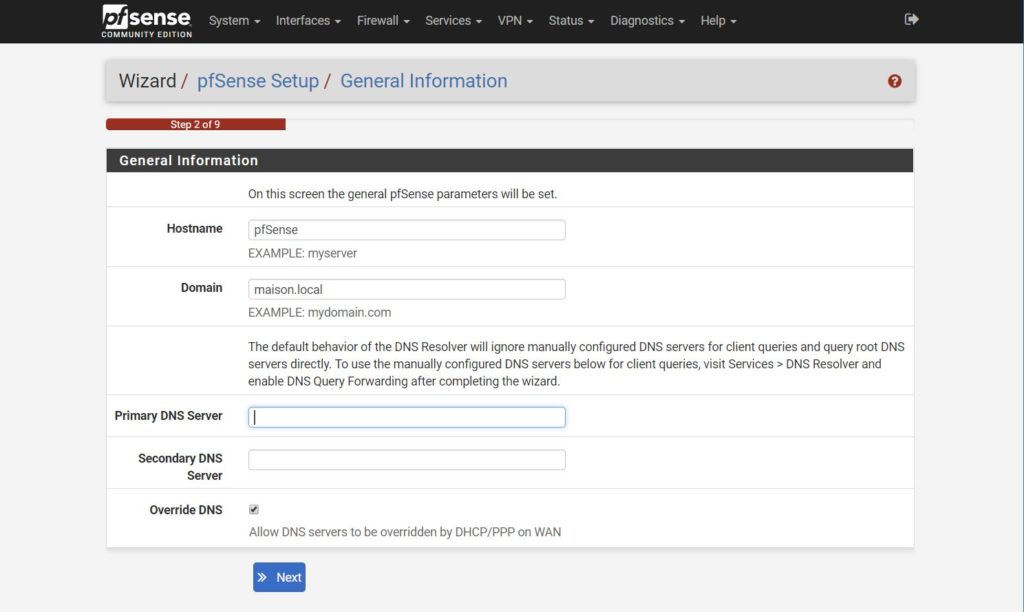
Task: Focus the Hostname input field
Action: tap(407, 230)
